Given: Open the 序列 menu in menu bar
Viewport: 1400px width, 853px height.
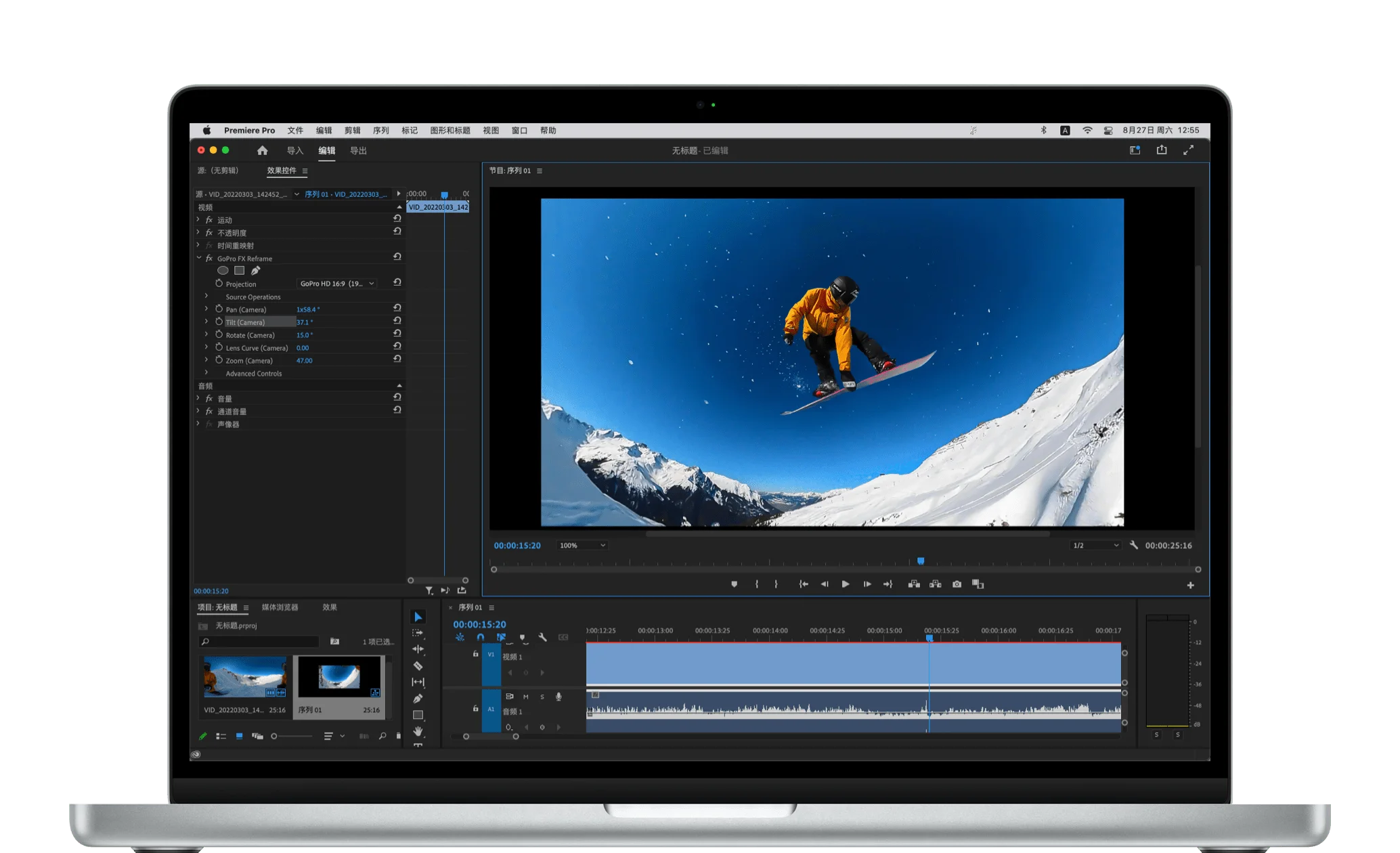Looking at the screenshot, I should (x=380, y=131).
